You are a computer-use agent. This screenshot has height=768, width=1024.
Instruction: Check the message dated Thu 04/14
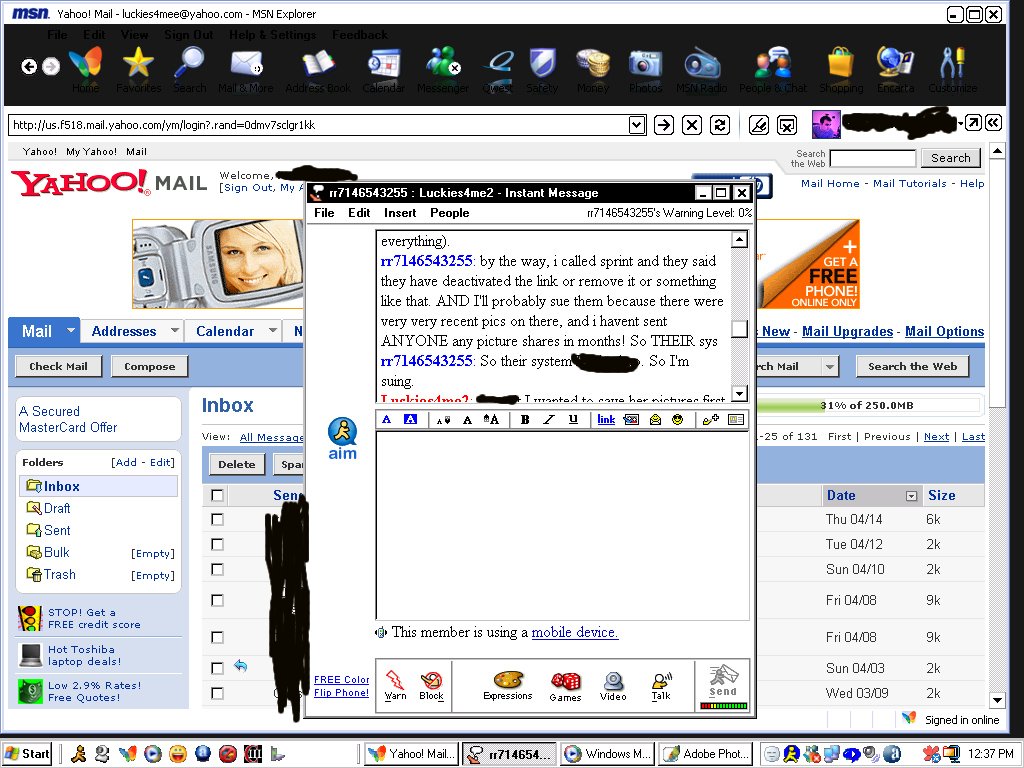pos(217,519)
